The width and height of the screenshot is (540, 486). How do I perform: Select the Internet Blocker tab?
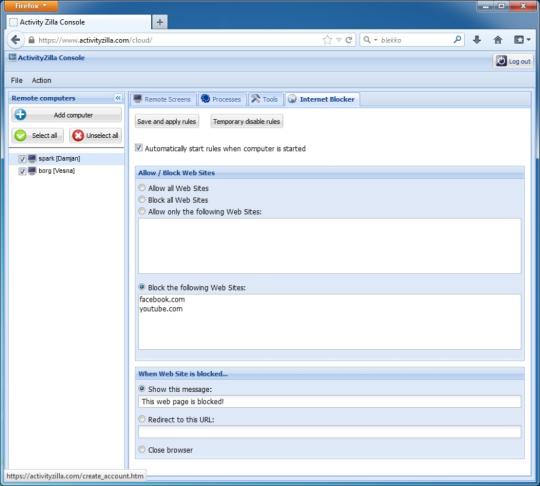[322, 99]
